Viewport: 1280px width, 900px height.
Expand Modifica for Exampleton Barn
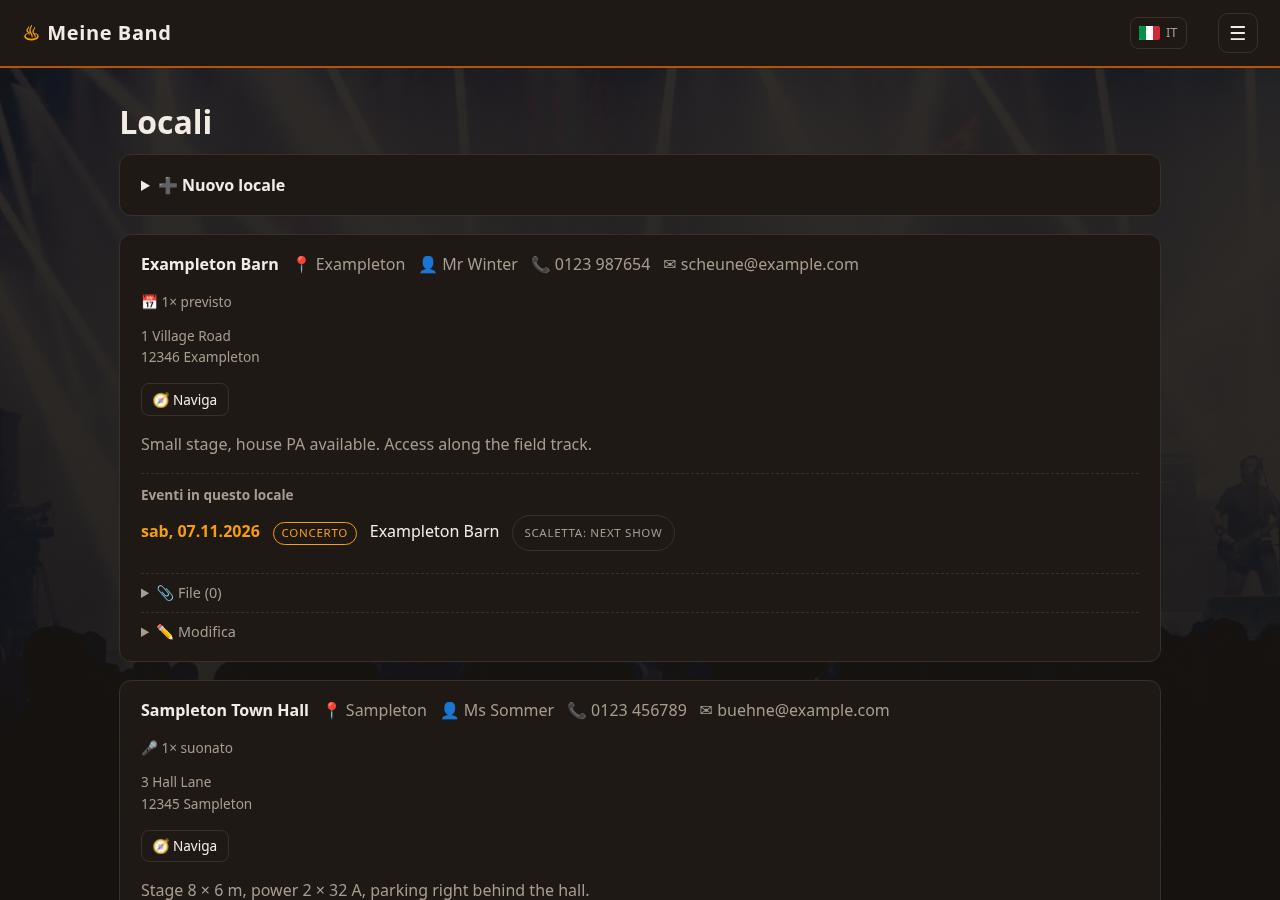point(640,632)
